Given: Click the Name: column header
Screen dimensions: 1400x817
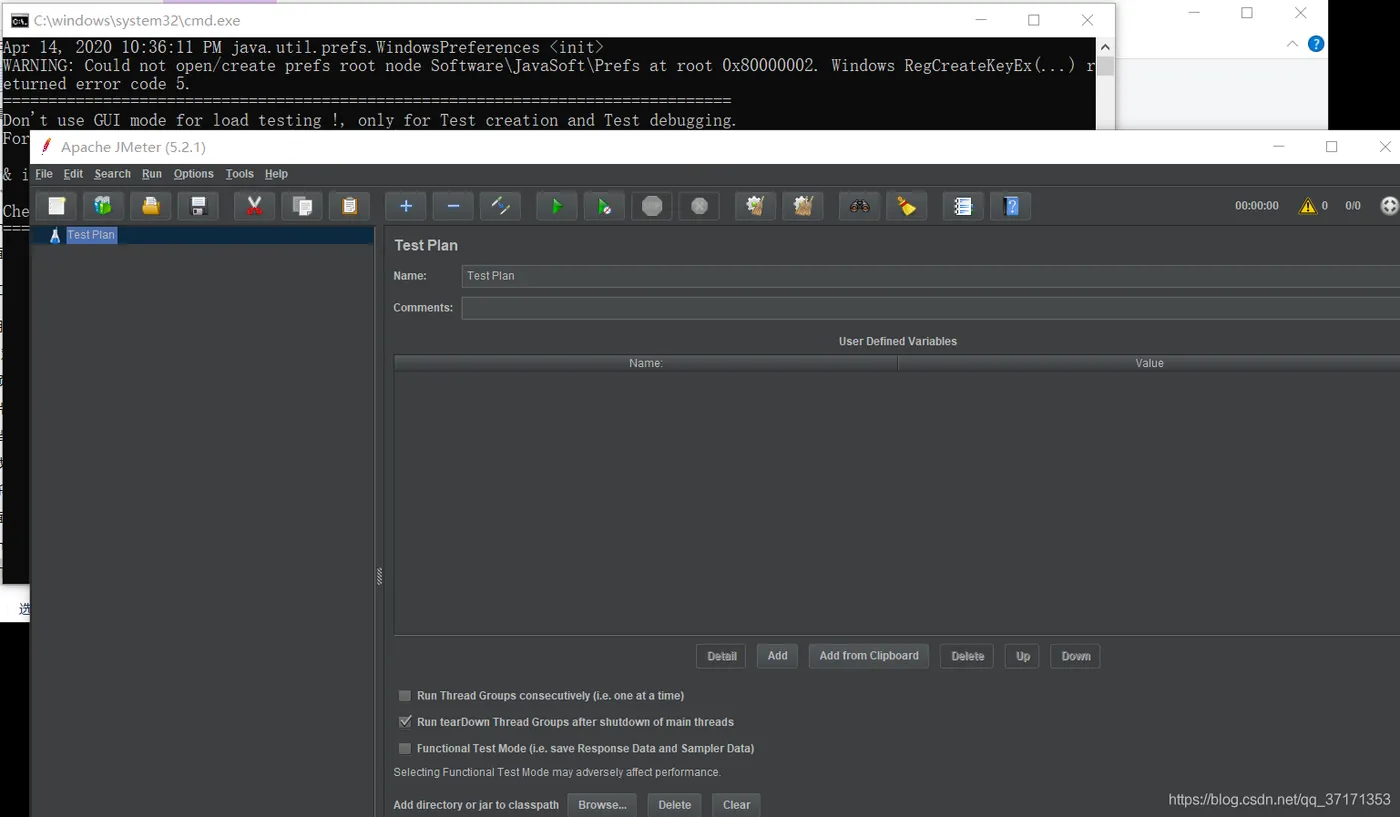Looking at the screenshot, I should click(x=646, y=363).
